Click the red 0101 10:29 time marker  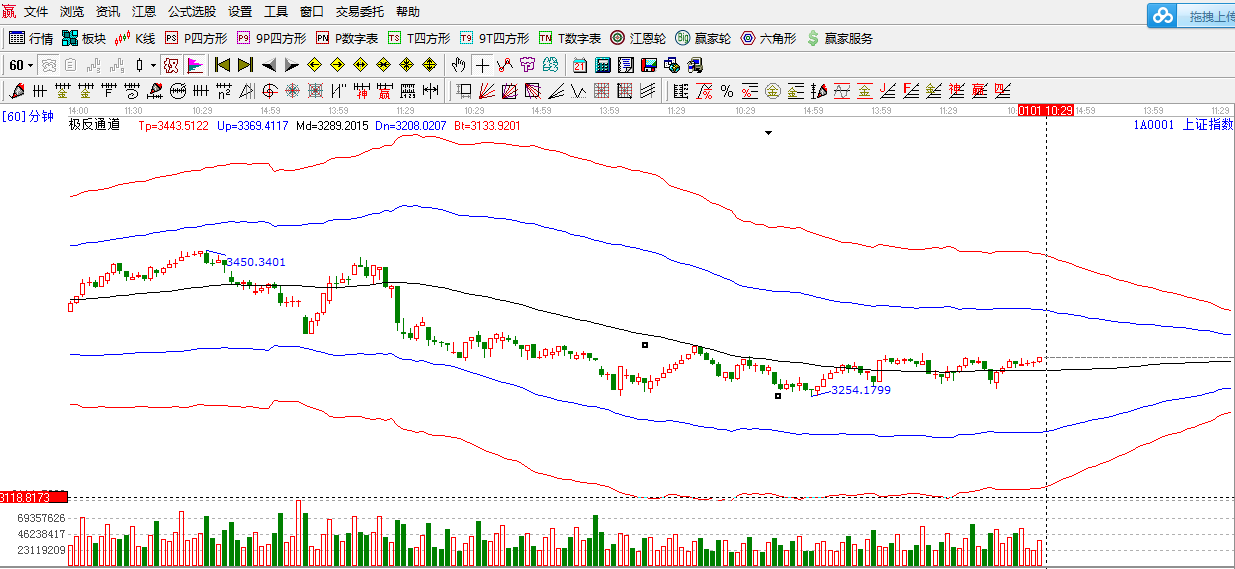click(1045, 110)
